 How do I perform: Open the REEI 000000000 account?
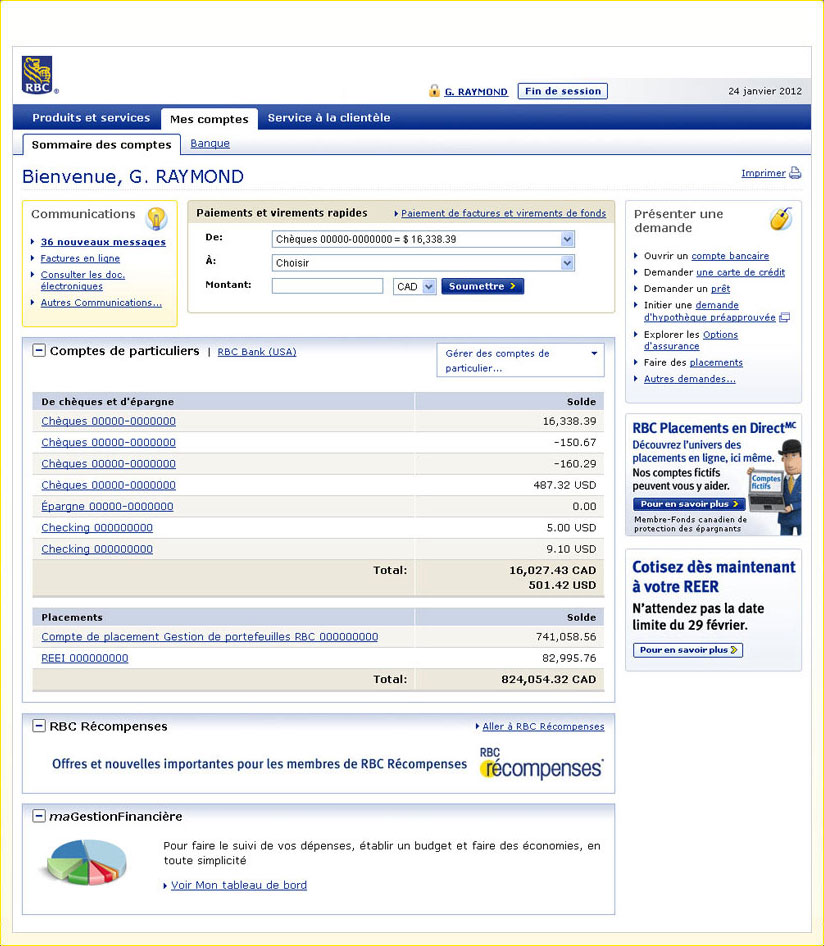(x=84, y=658)
